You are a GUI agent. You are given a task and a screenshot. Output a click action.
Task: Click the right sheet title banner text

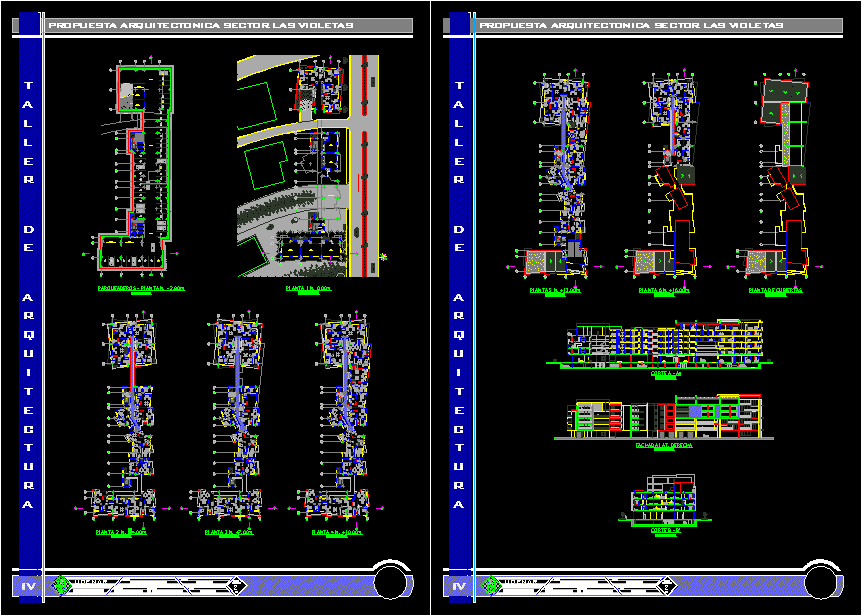630,25
